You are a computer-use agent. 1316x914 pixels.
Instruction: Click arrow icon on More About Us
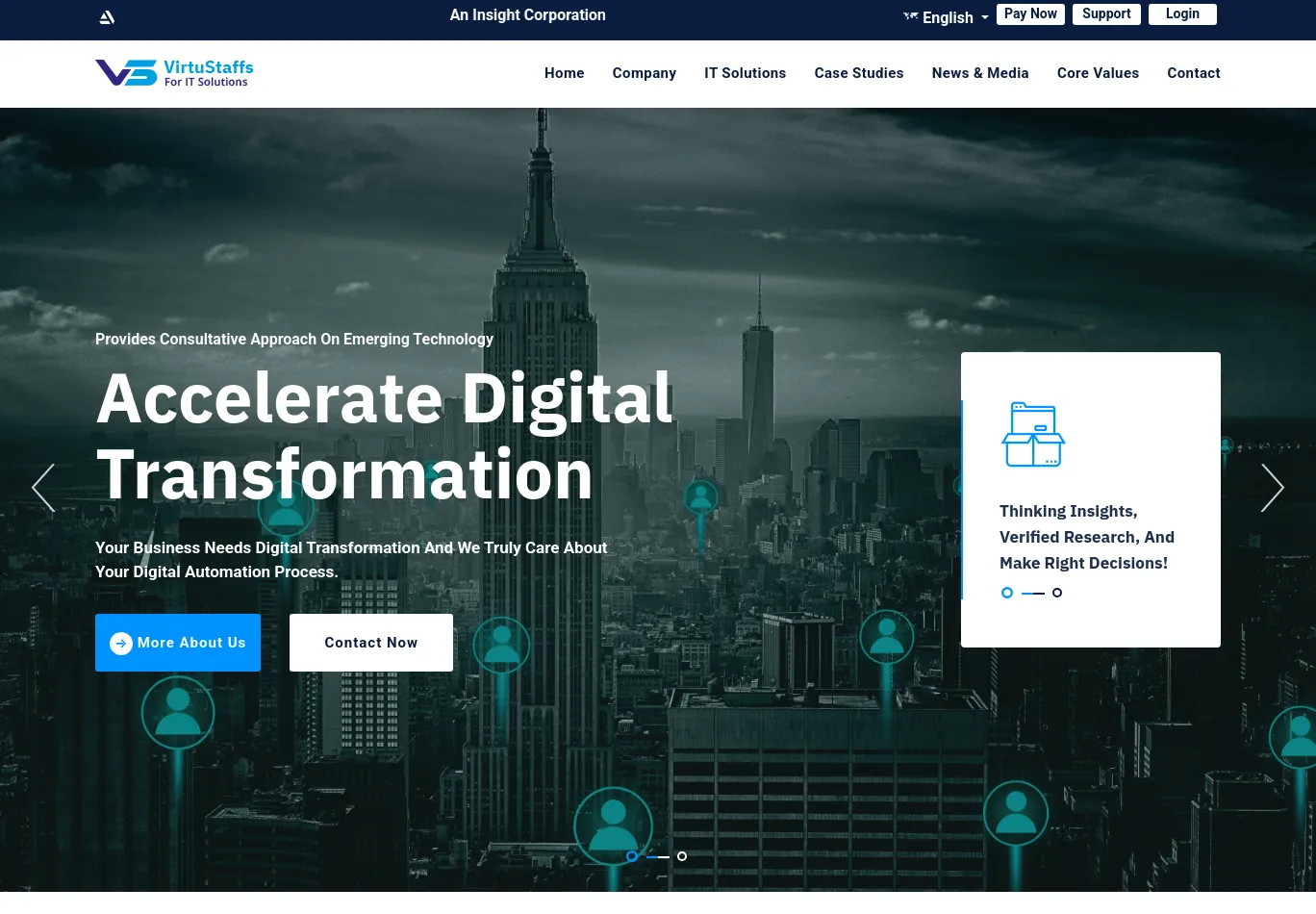click(x=121, y=644)
